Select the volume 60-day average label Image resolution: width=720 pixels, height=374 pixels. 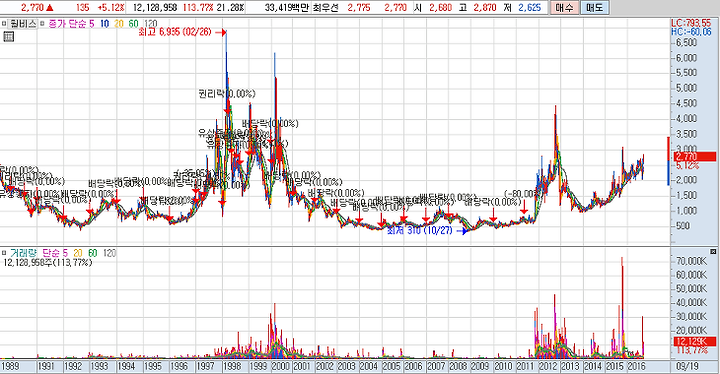pos(93,253)
